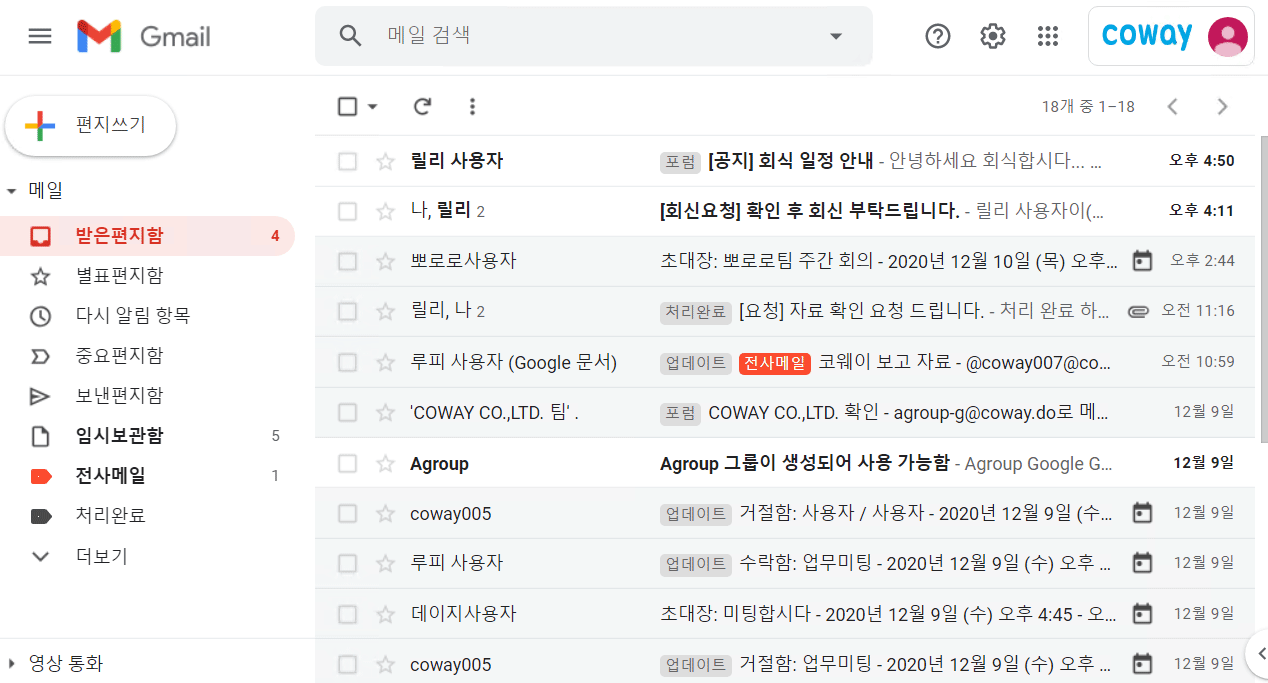Star the 릴리, 나 자료 확인 email
1268x683 pixels.
pos(385,311)
